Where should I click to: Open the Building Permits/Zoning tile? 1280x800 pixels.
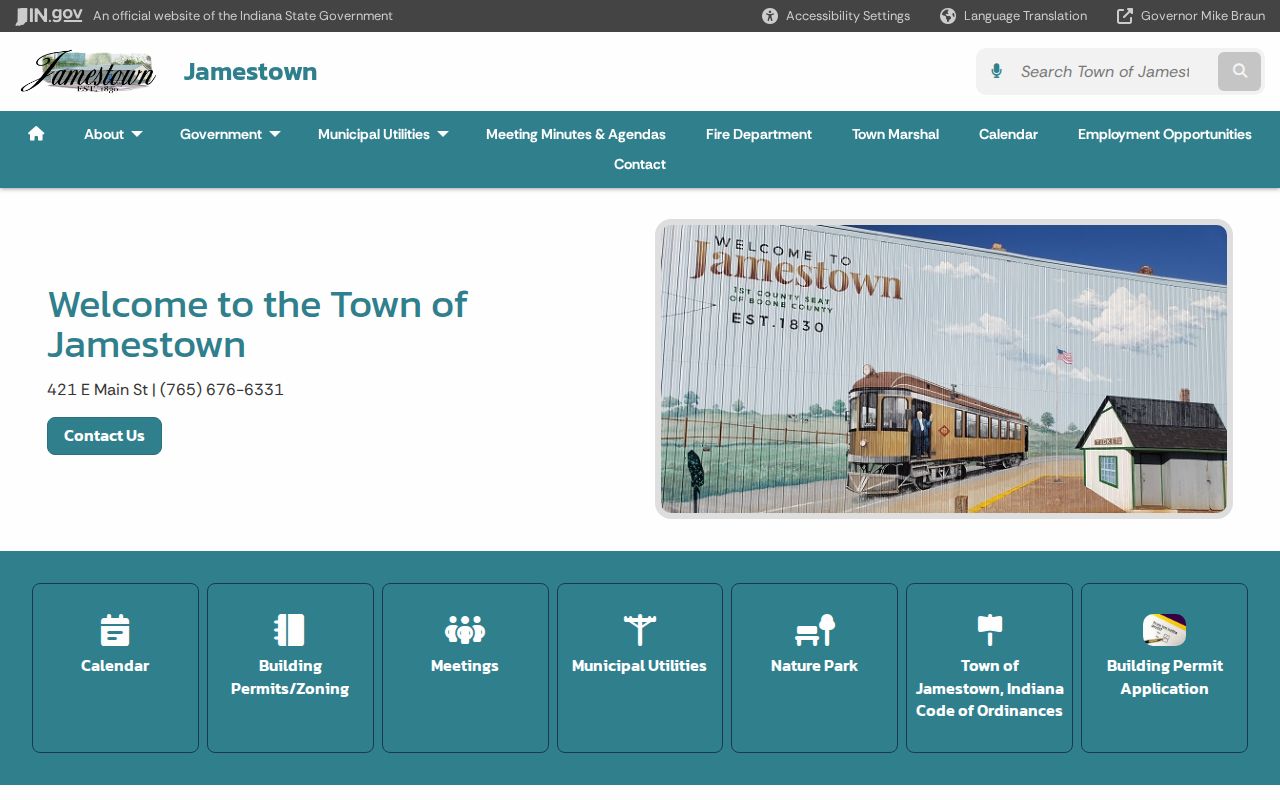click(290, 668)
